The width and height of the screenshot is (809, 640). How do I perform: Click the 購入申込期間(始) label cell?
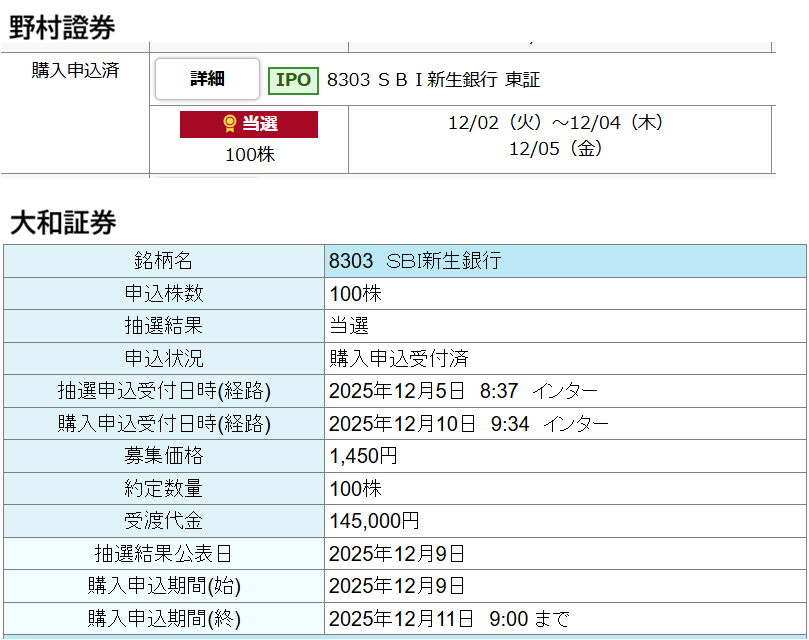click(164, 586)
